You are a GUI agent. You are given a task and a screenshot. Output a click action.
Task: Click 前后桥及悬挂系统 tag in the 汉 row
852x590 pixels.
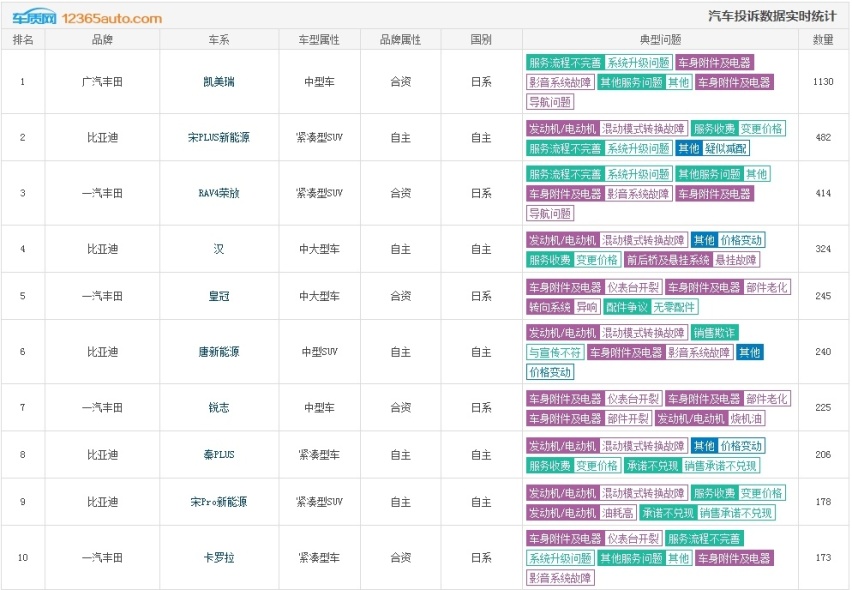[668, 260]
